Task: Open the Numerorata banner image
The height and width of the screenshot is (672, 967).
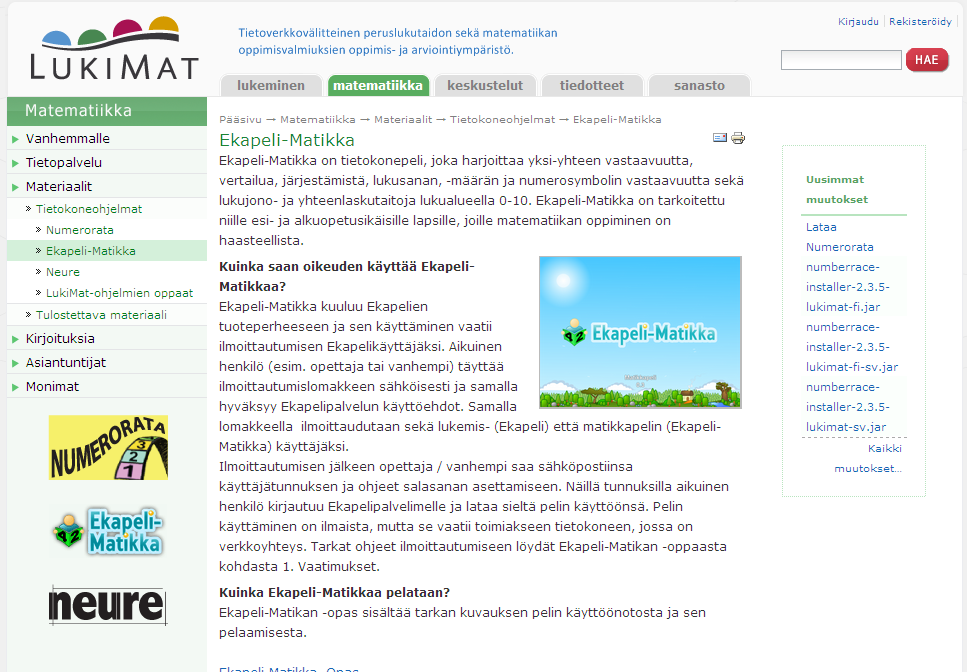Action: click(x=109, y=448)
